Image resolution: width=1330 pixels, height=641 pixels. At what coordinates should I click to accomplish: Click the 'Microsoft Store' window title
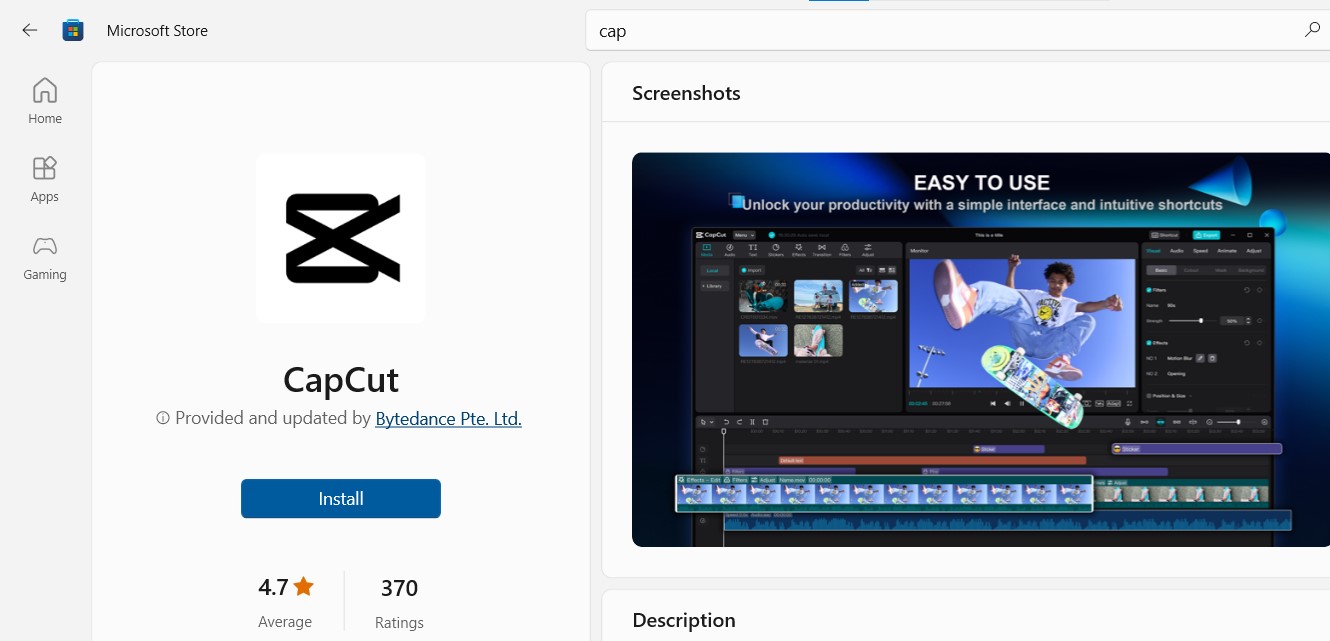tap(157, 30)
